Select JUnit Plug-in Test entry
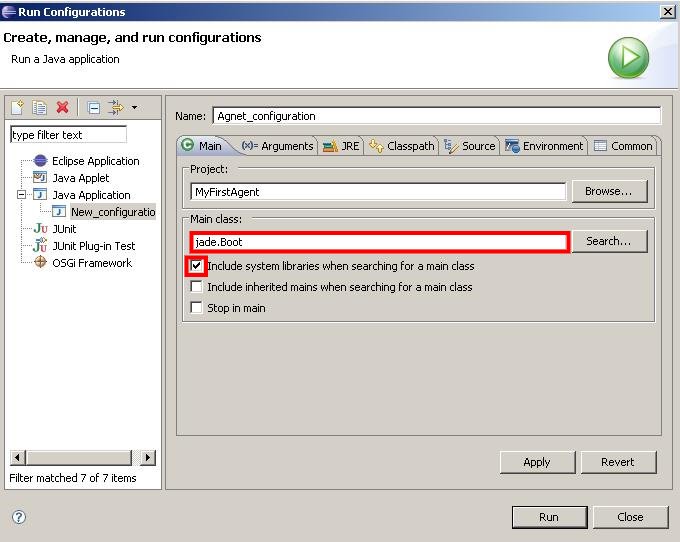680x542 pixels. tap(93, 246)
